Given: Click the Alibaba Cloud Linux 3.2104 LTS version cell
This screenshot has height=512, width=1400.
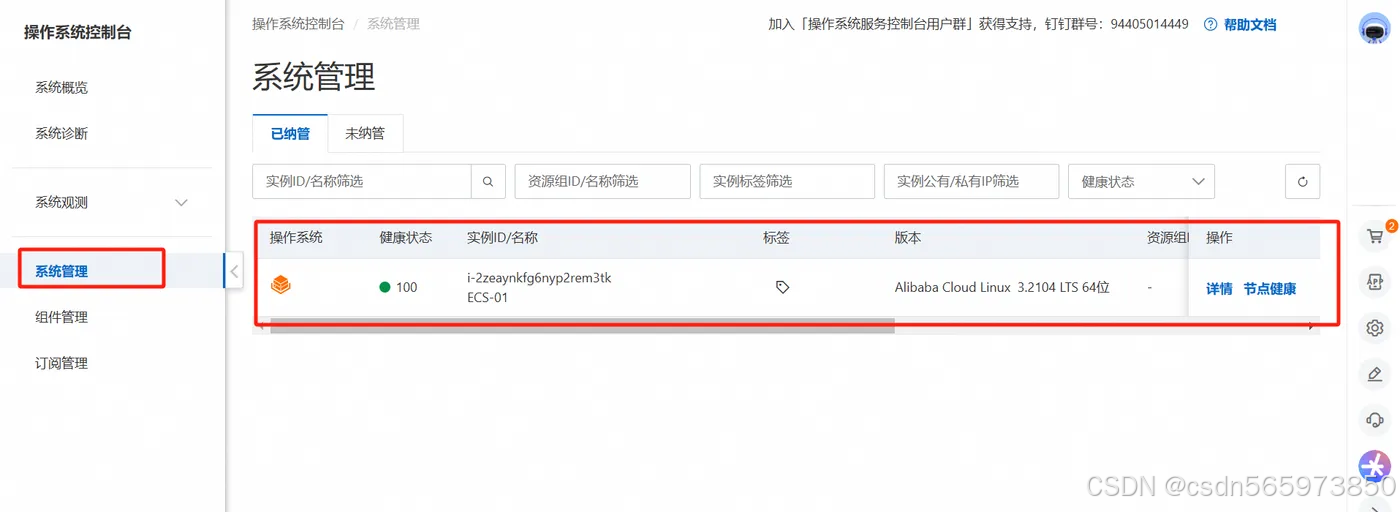Looking at the screenshot, I should (x=1002, y=287).
